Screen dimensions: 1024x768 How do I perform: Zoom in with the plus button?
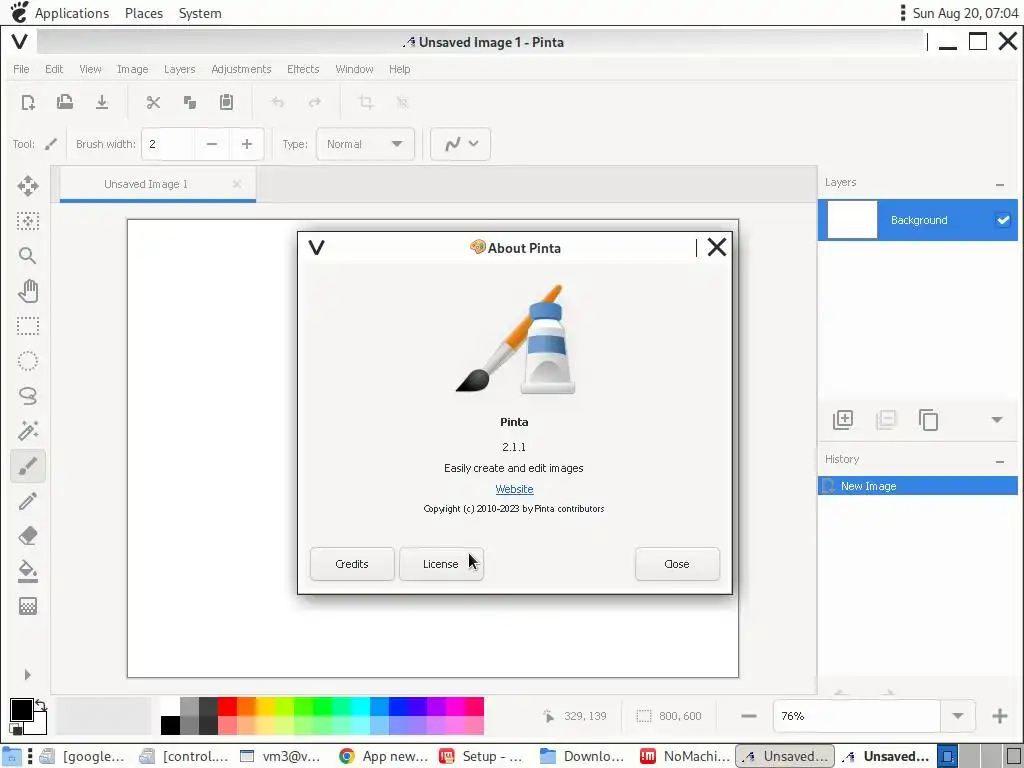[999, 716]
